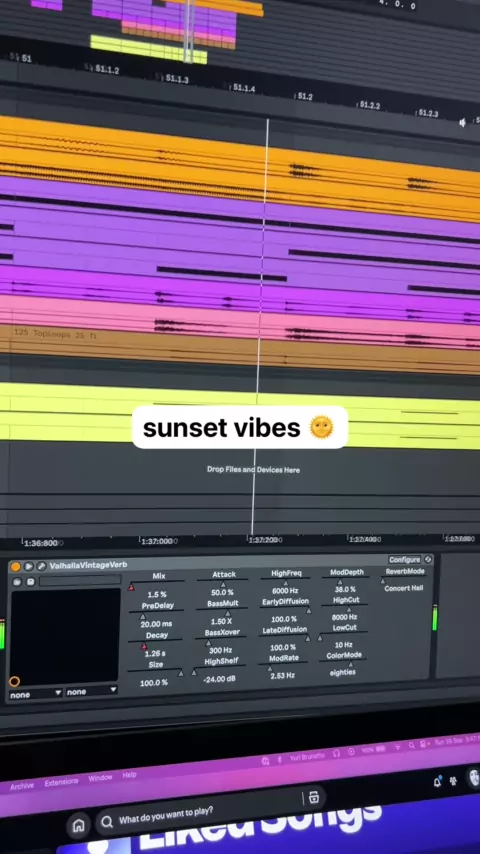
Task: Click the Wi-Fi icon in the macOS menu bar
Action: [x=397, y=747]
